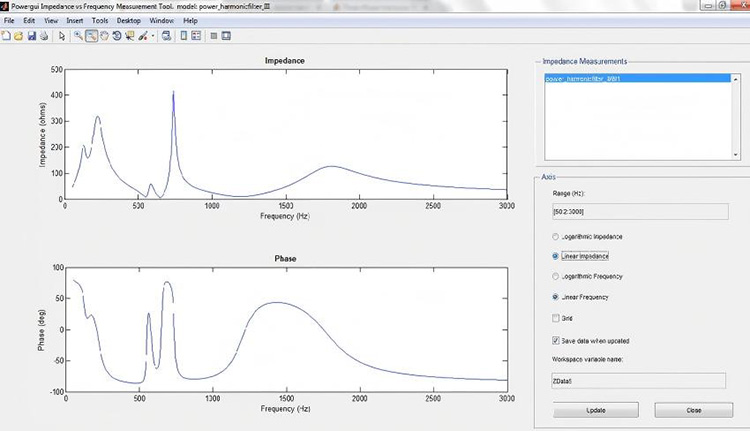The width and height of the screenshot is (750, 431).
Task: Click the Insert Legend icon
Action: click(x=196, y=36)
